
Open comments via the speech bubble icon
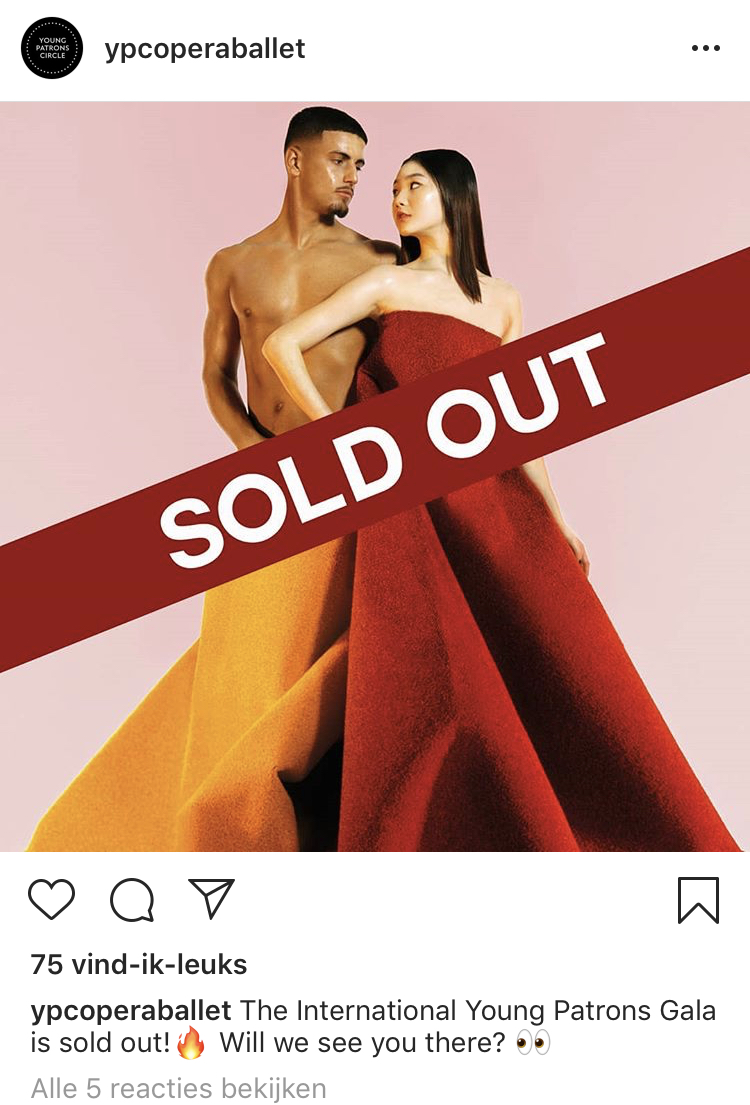point(132,900)
